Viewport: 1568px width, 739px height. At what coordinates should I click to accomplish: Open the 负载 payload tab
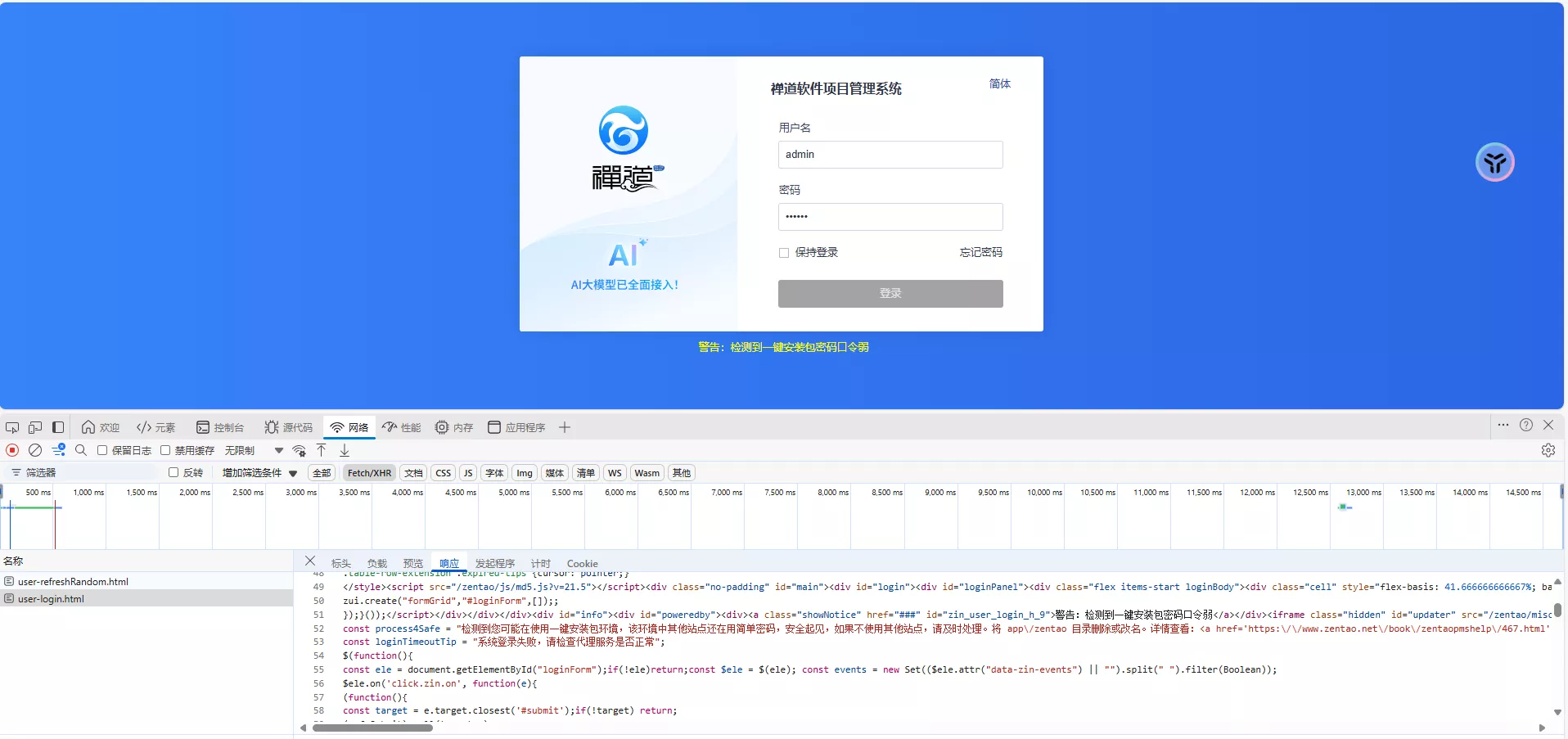(376, 563)
